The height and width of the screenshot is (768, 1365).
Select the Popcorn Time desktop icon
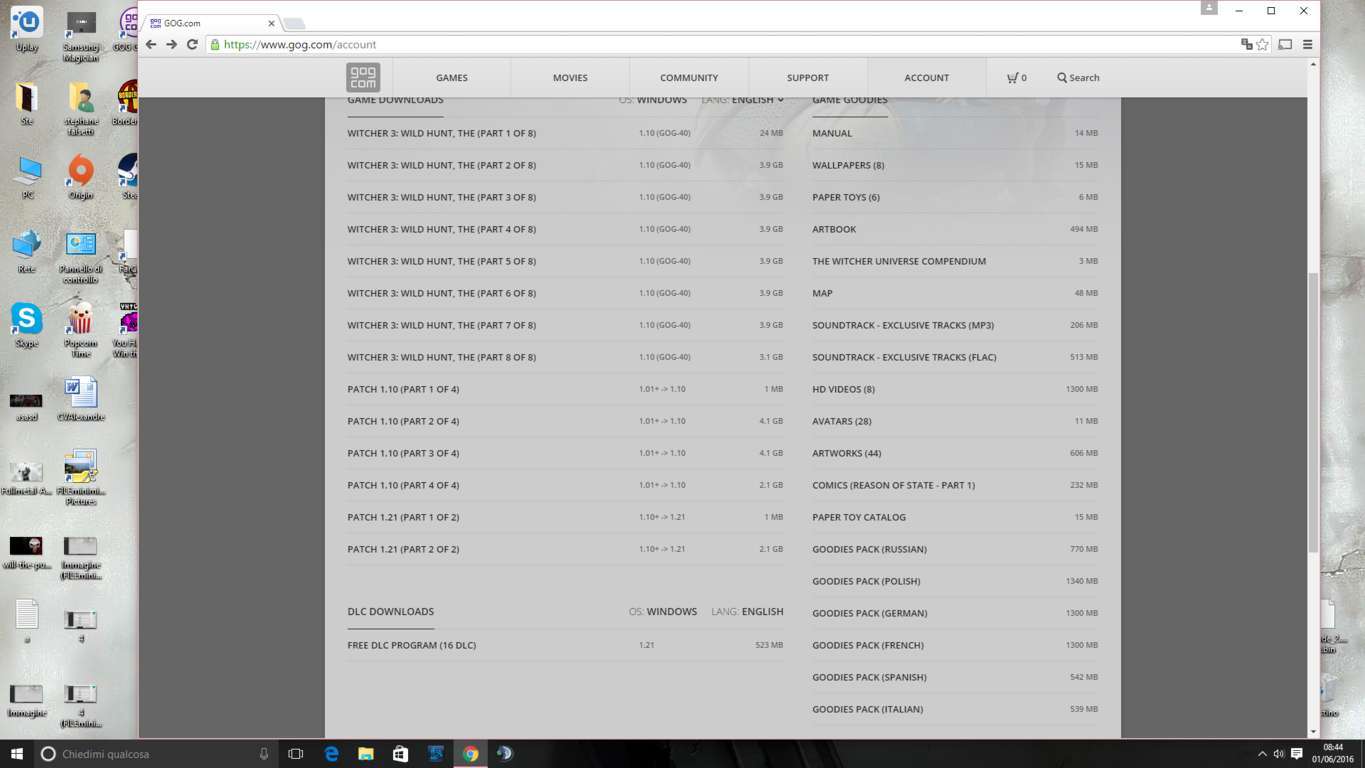(x=81, y=331)
